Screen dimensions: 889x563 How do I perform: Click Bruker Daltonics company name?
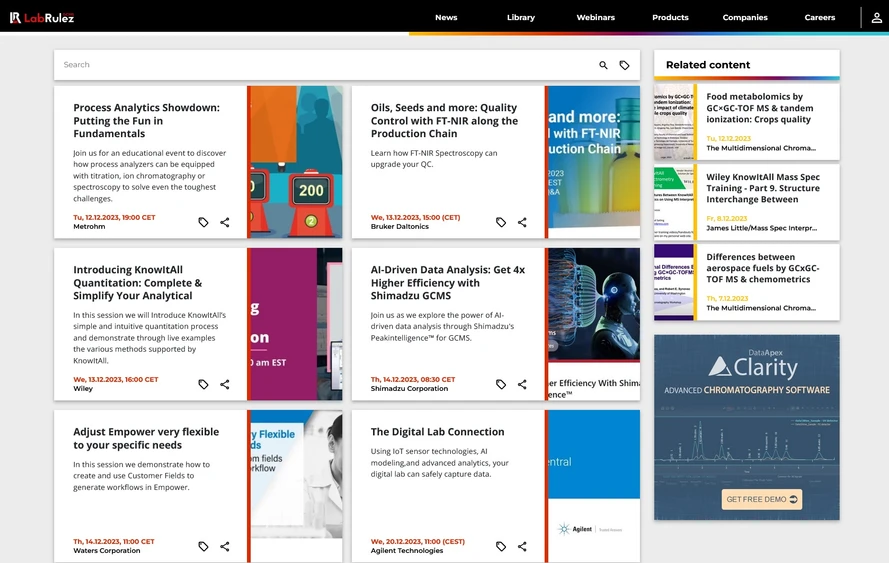coord(400,227)
